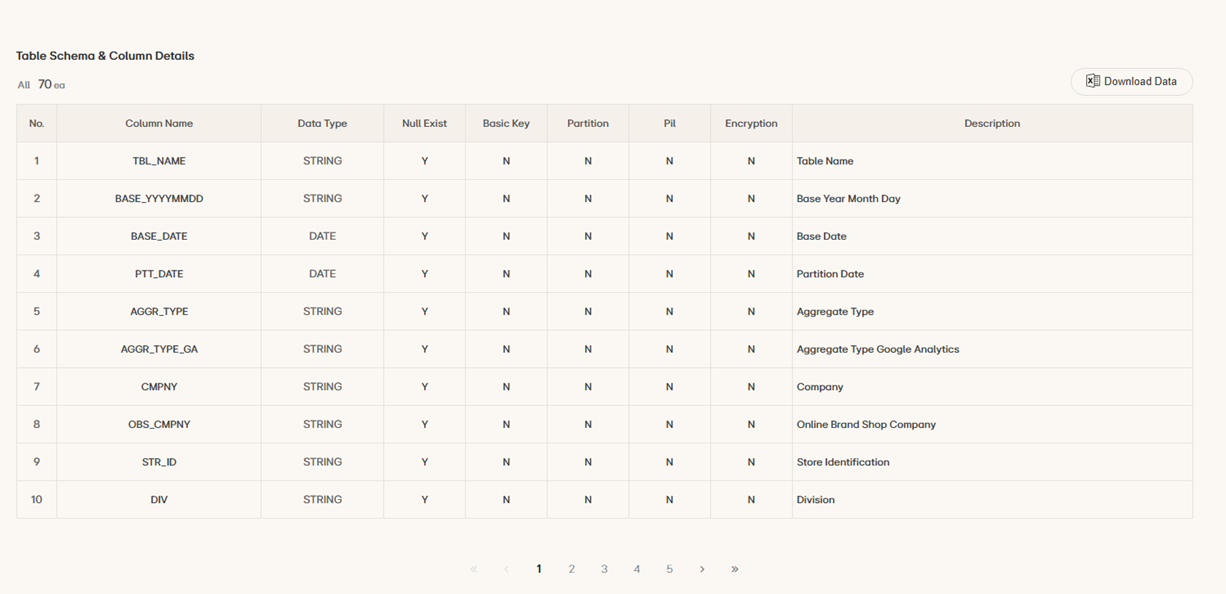Click the Data Type column header
The image size is (1226, 594).
pos(322,124)
